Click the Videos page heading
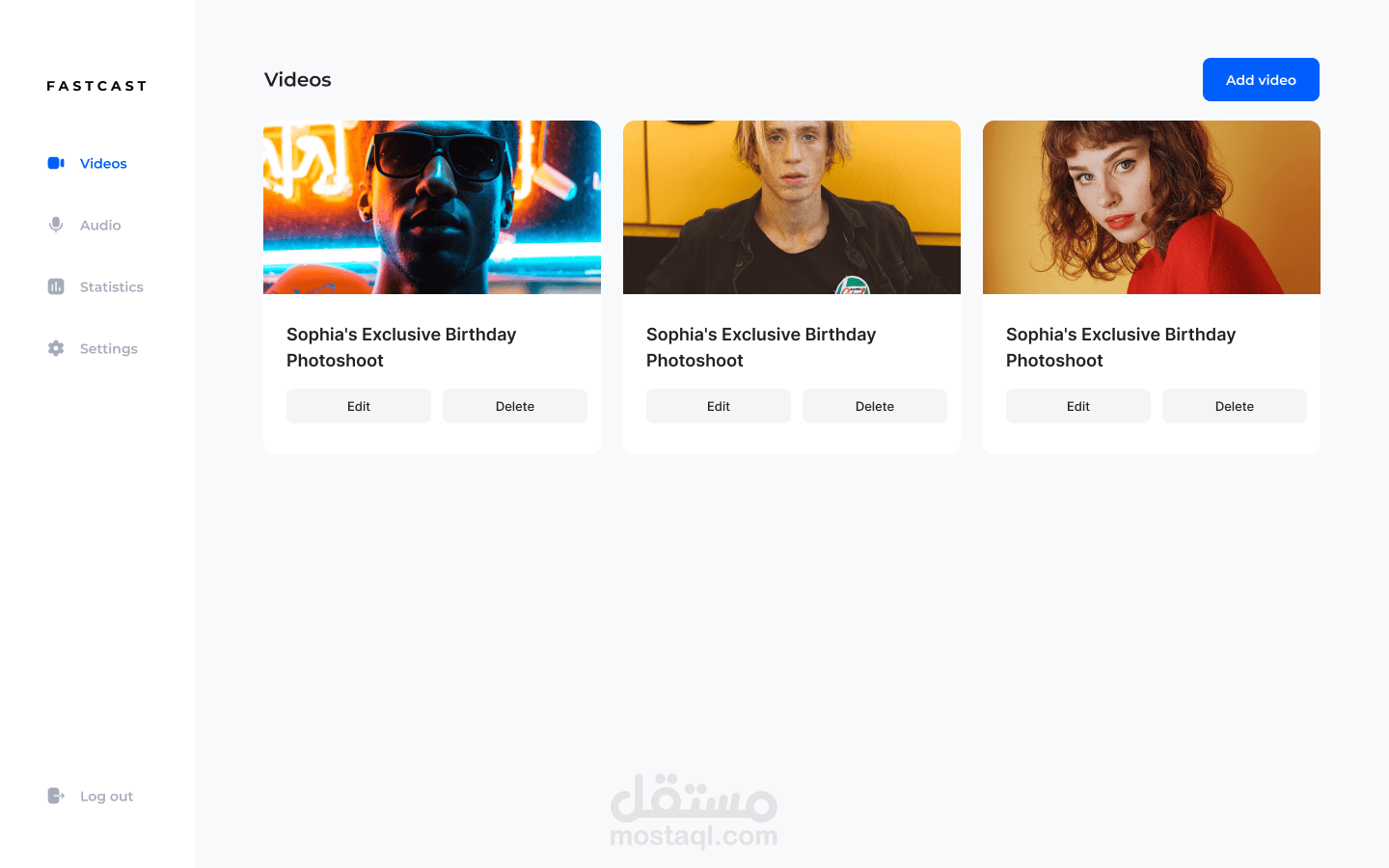 click(298, 80)
